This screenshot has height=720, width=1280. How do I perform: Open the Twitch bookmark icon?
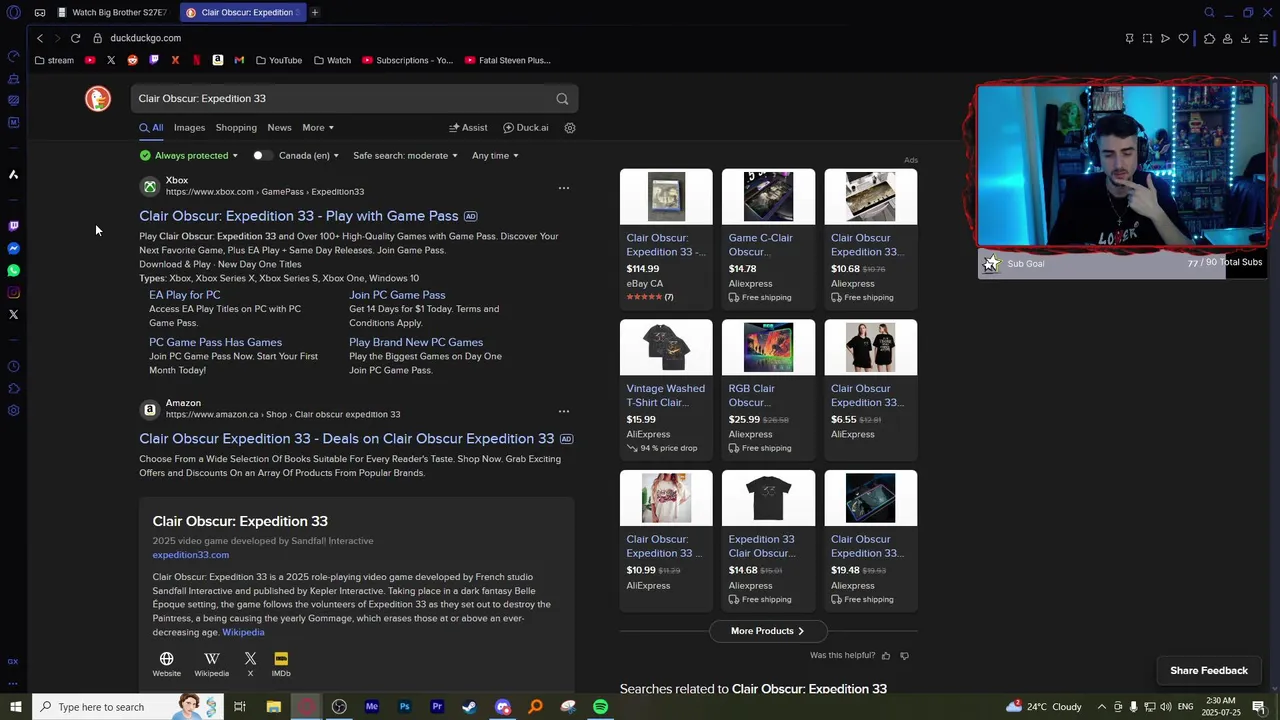pos(154,60)
